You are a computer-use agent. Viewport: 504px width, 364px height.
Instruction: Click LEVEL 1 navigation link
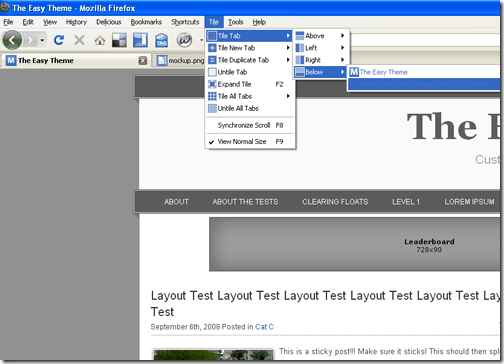coord(406,202)
